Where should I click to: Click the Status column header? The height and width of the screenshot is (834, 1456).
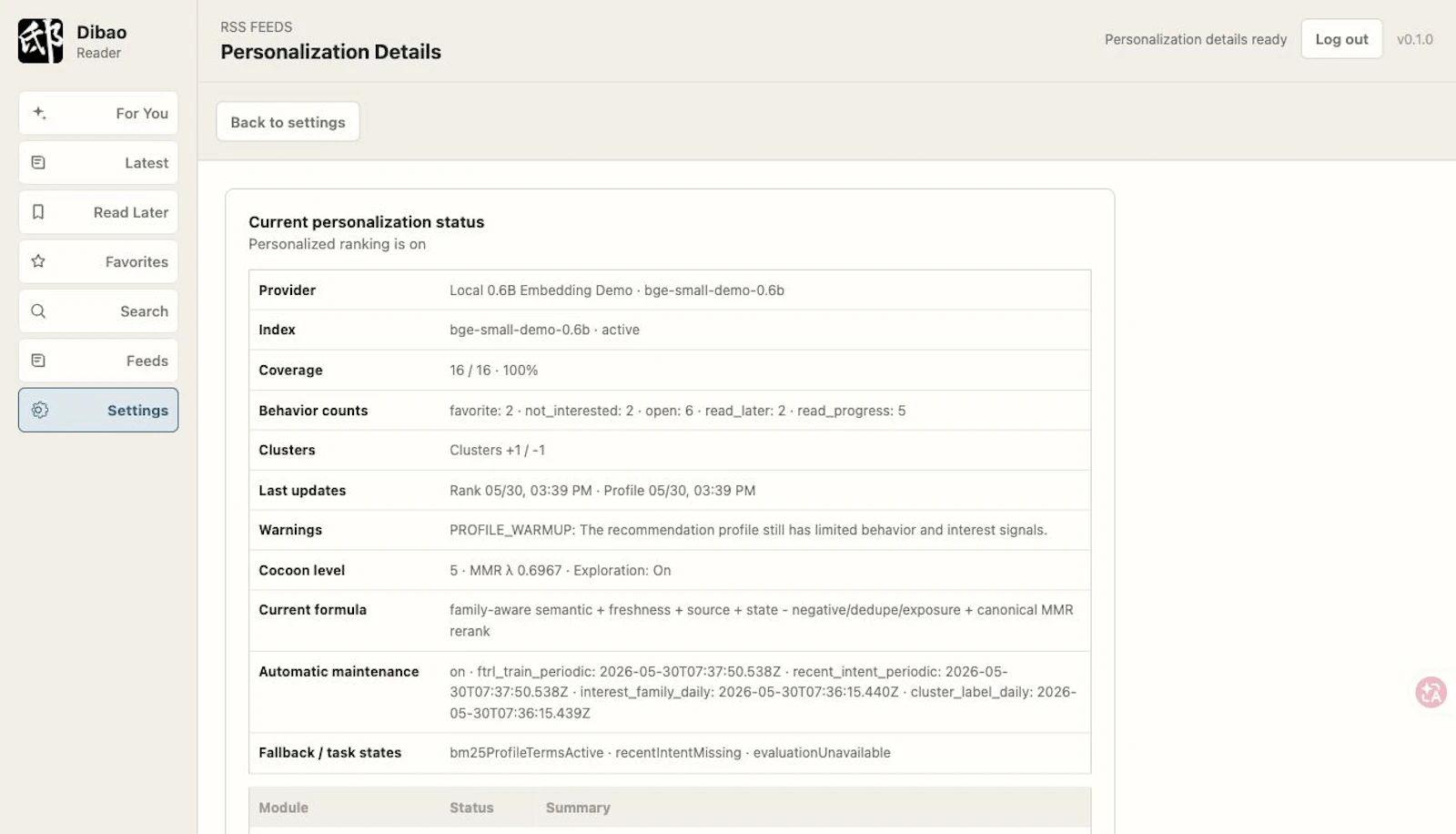pos(471,808)
